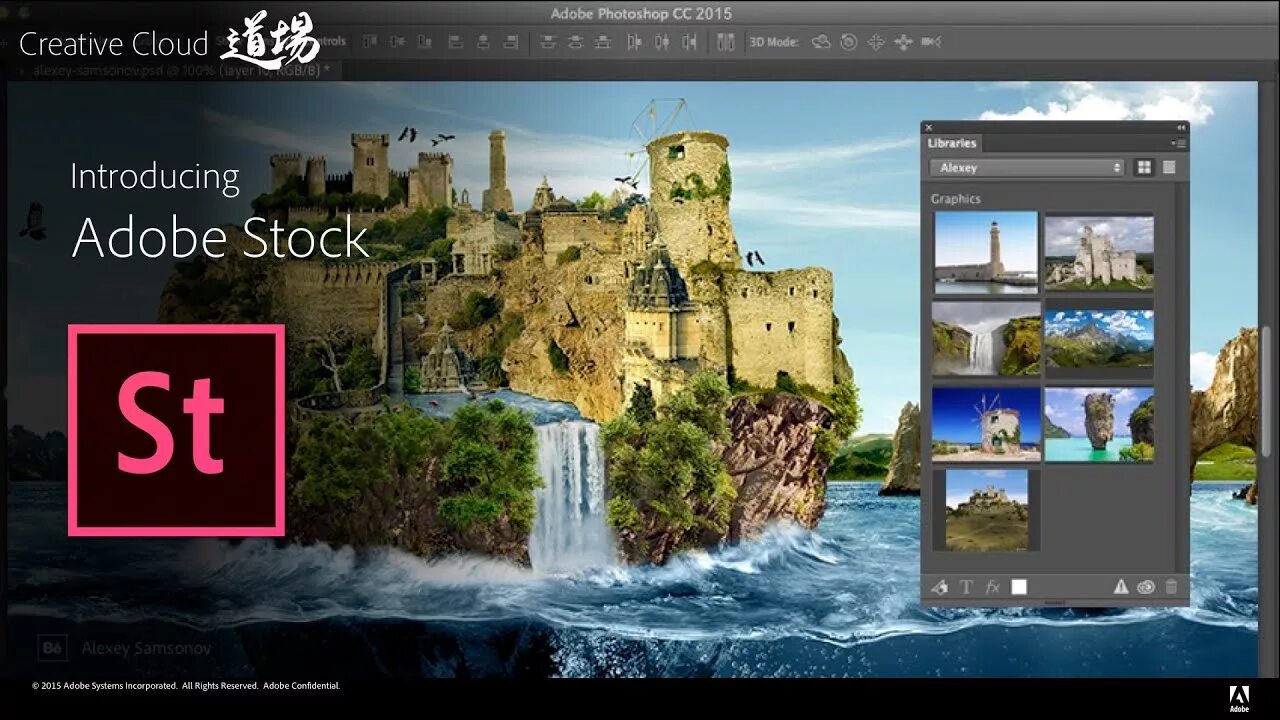Click the Distribute Left Edges icon
Viewport: 1280px width, 720px height.
(x=633, y=42)
